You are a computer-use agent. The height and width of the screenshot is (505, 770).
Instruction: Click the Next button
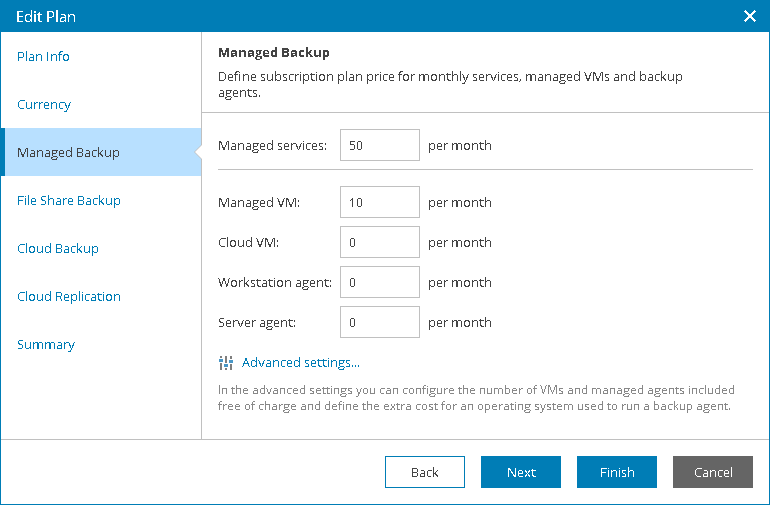(521, 472)
